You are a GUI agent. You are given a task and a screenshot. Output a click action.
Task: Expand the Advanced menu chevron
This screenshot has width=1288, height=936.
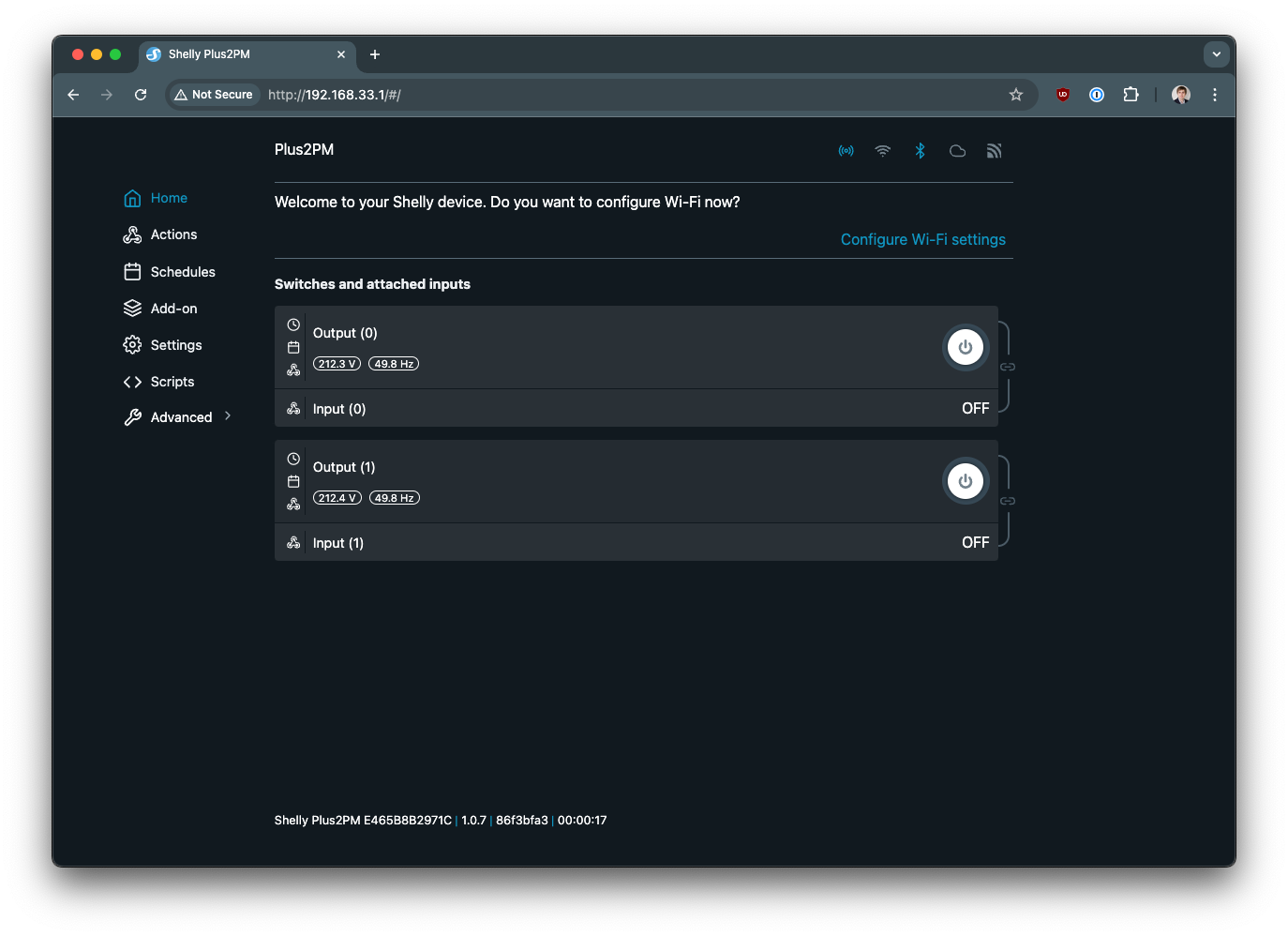point(228,416)
